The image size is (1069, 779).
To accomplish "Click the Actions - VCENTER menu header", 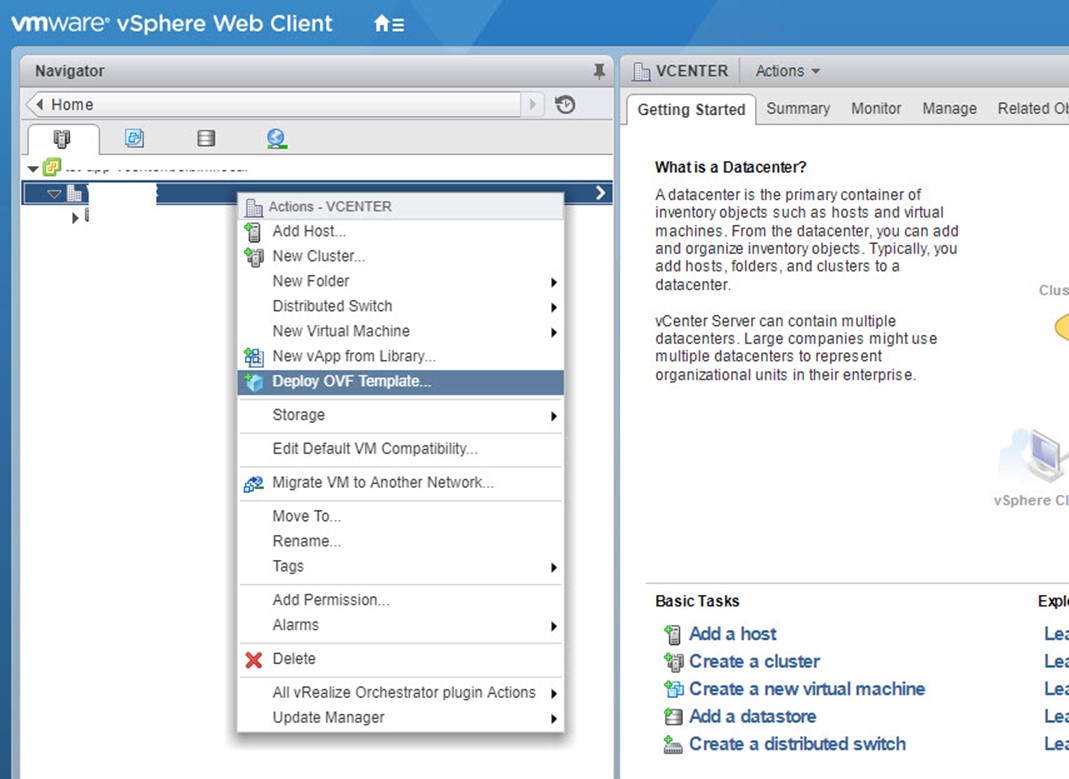I will pos(401,207).
